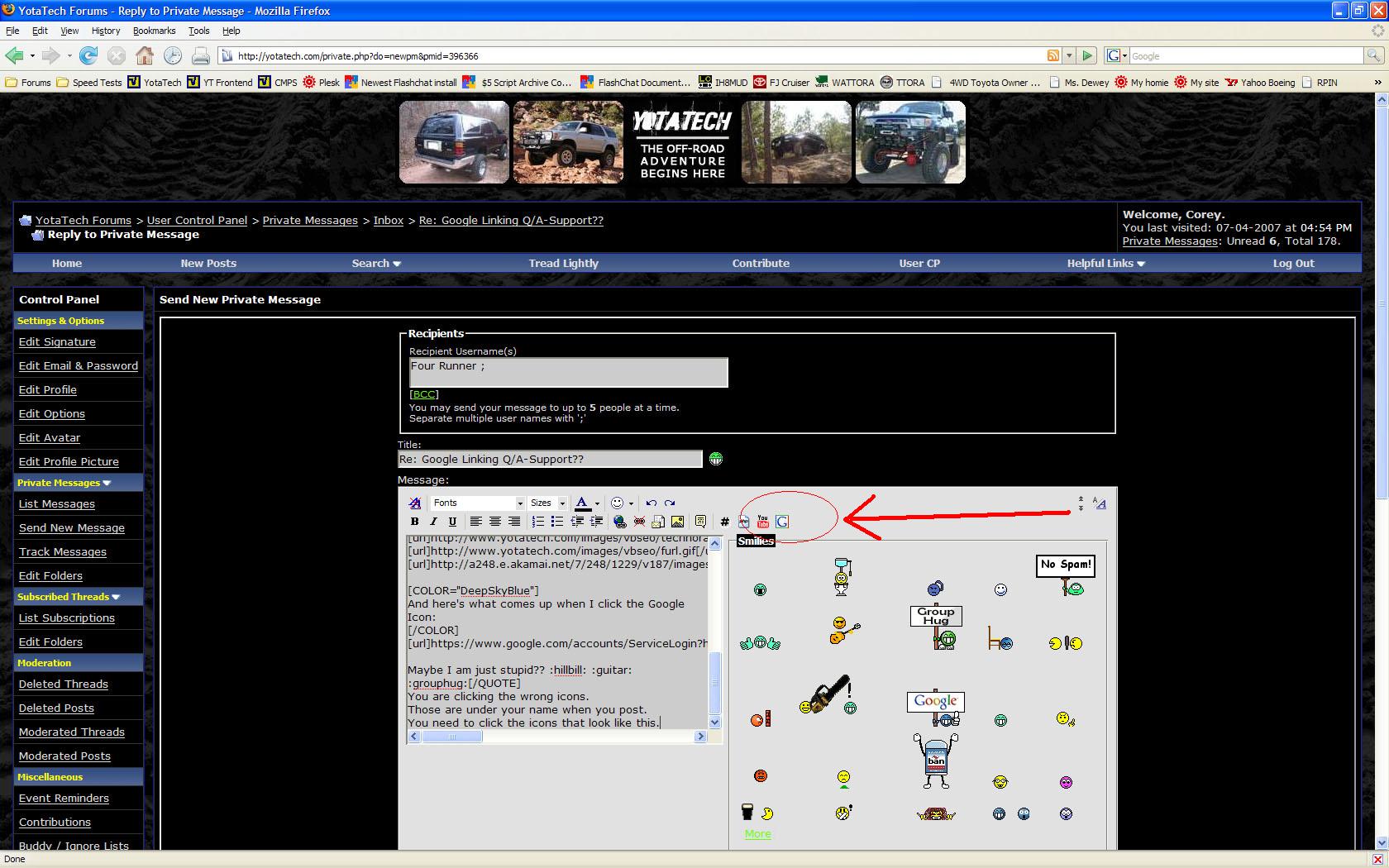Align message text right
This screenshot has width=1389, height=868.
(513, 522)
